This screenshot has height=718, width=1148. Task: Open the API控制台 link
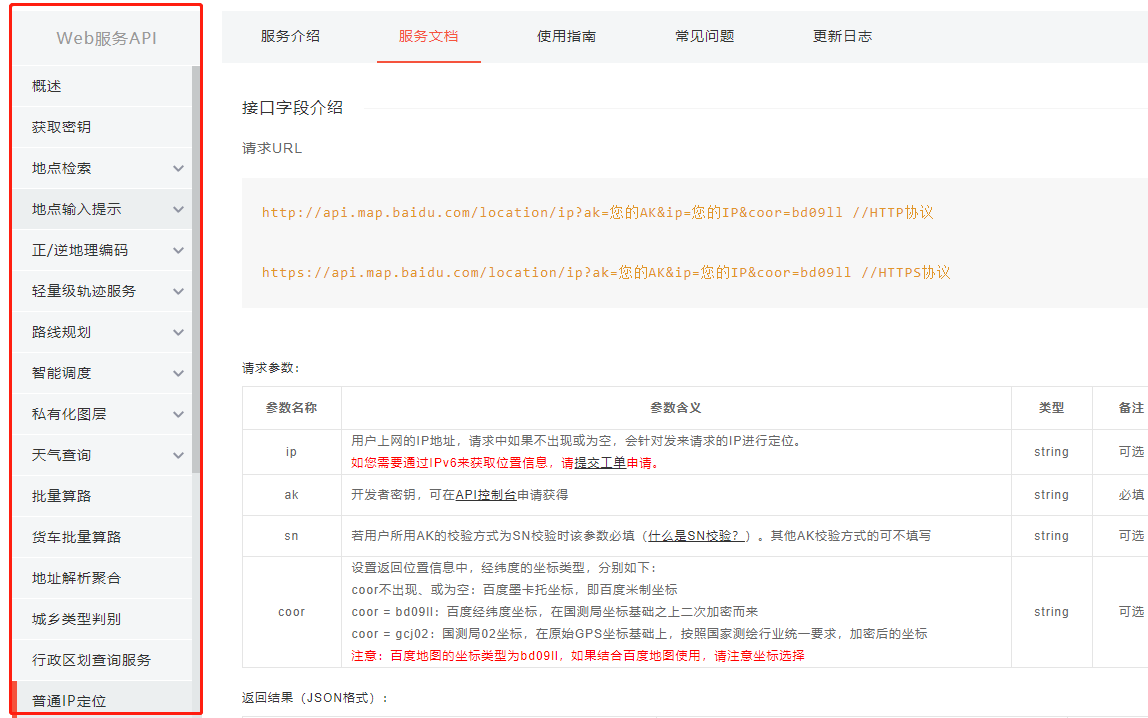pos(486,496)
